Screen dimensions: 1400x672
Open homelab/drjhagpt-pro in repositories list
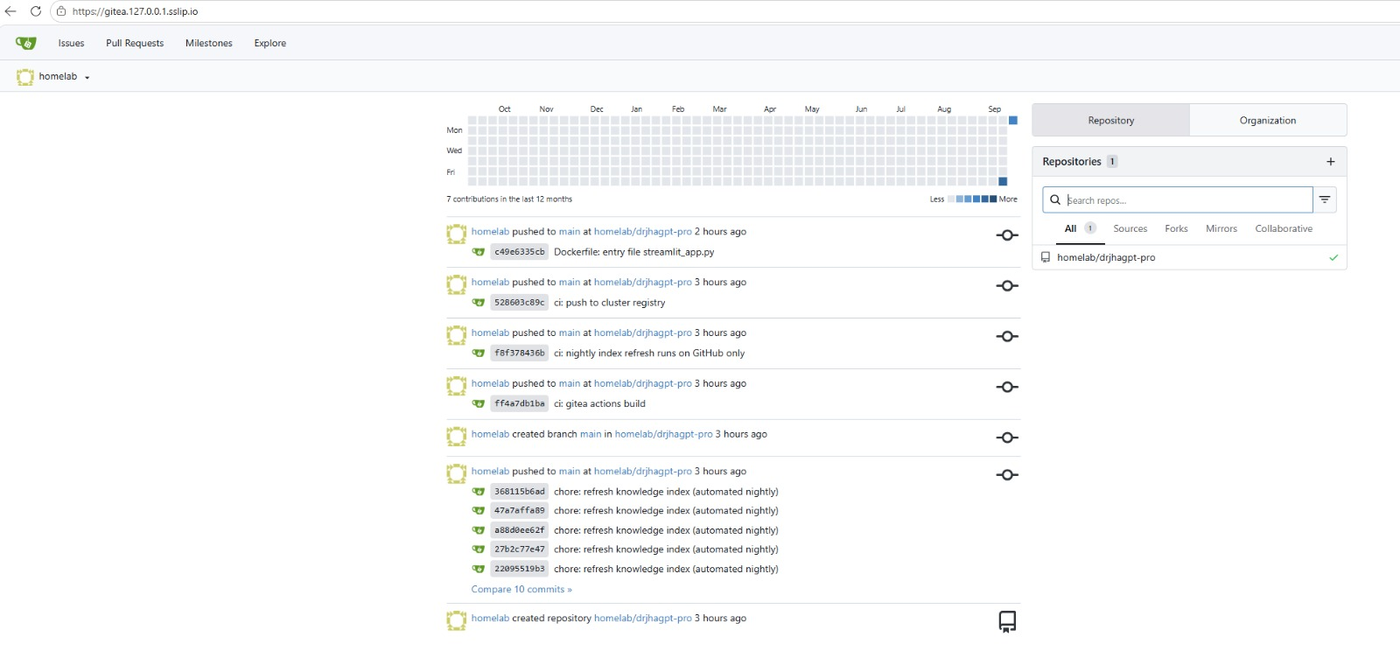[x=1106, y=258]
